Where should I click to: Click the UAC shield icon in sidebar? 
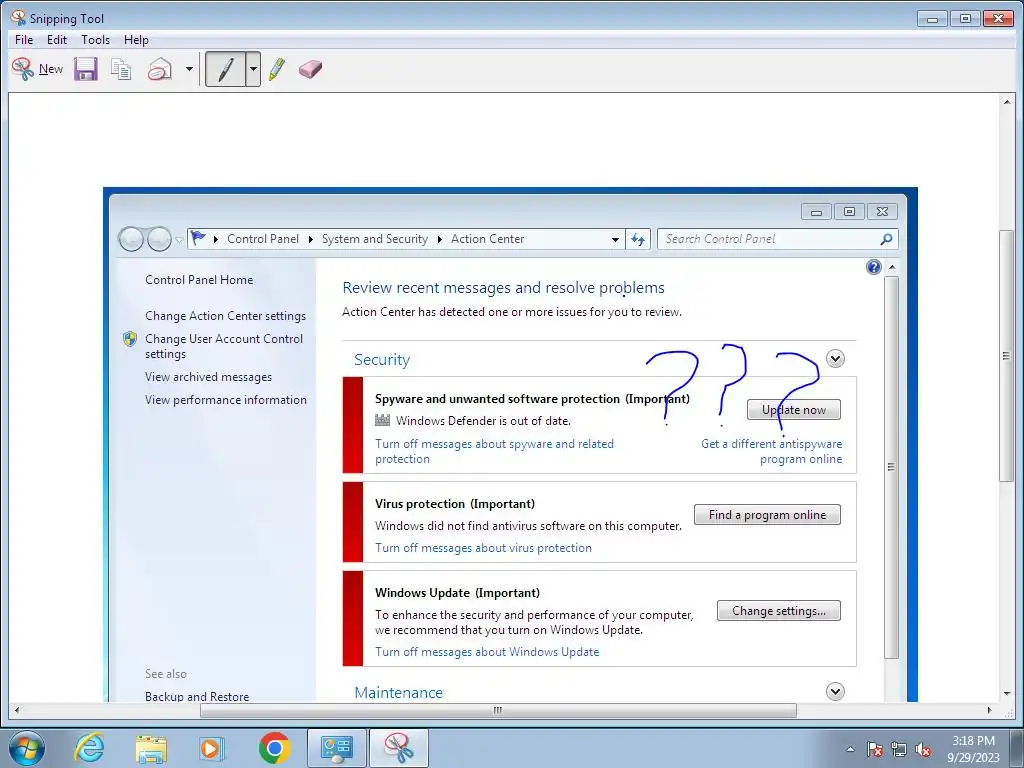(x=130, y=339)
